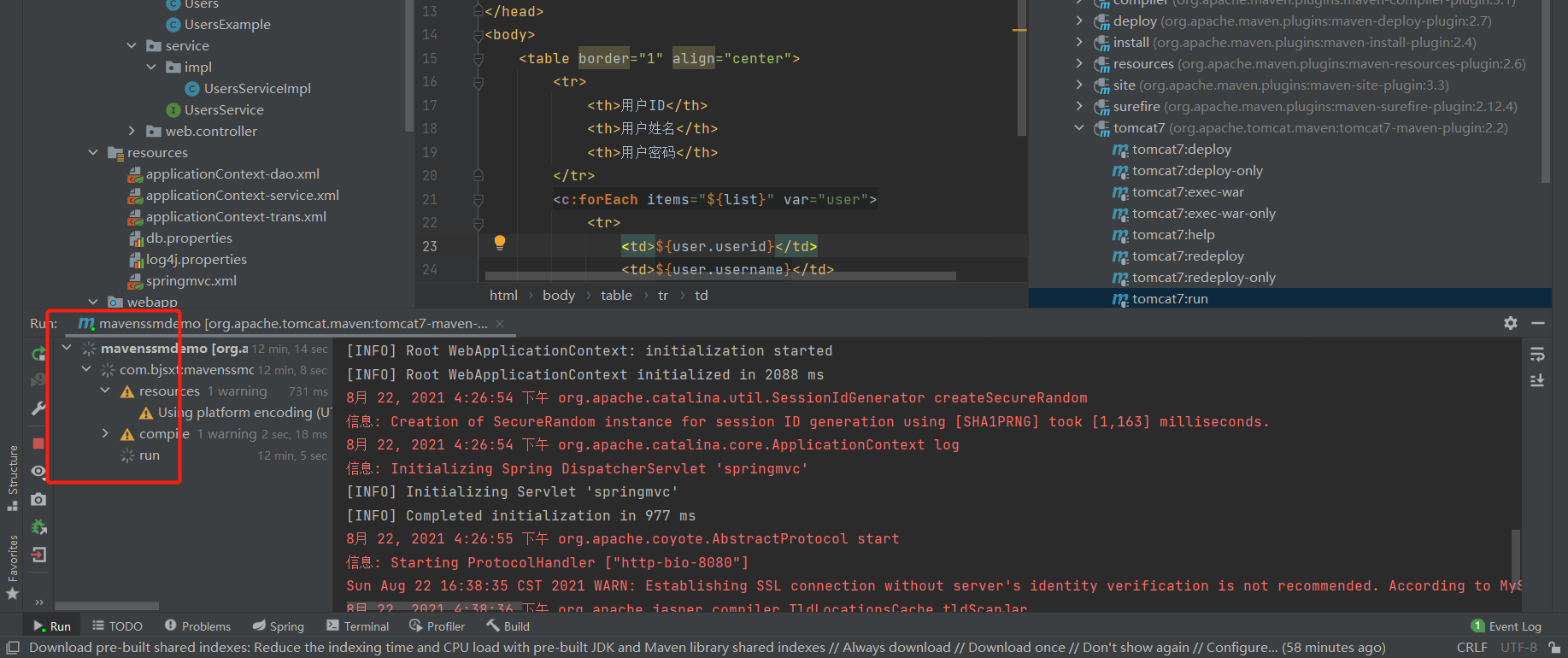The height and width of the screenshot is (658, 1568).
Task: Switch to the Run tab at bottom
Action: (x=52, y=626)
